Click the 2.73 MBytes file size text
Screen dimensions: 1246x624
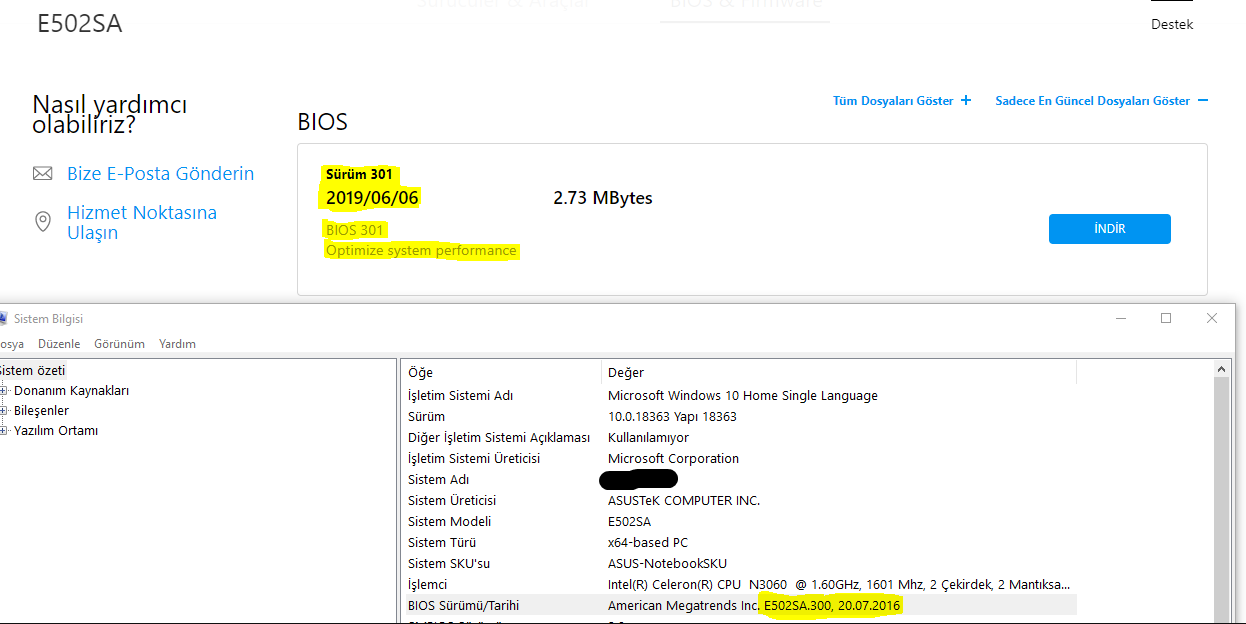click(603, 198)
